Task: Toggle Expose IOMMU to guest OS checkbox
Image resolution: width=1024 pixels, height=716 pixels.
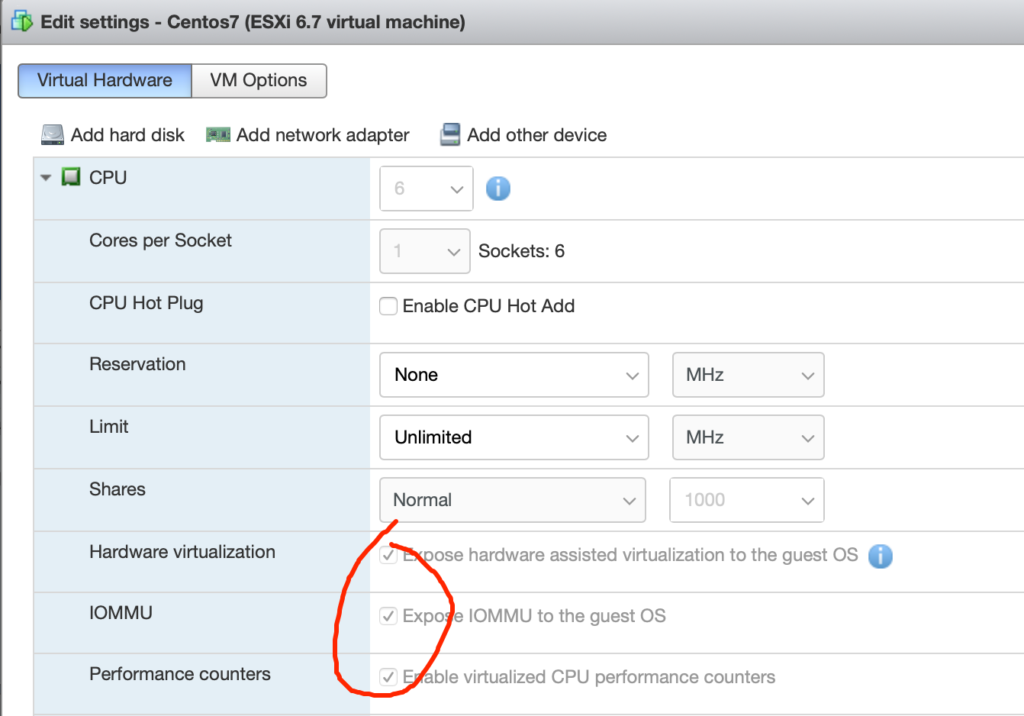Action: [x=388, y=616]
